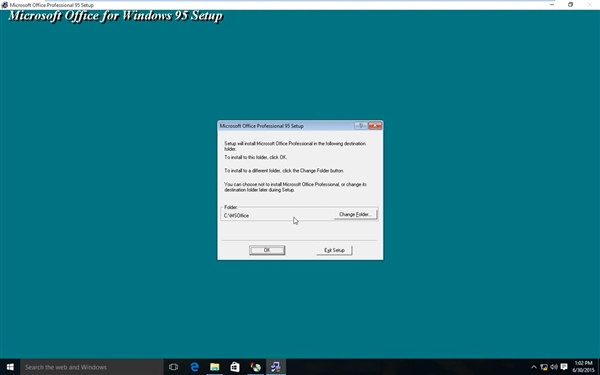Click the volume speaker tray icon
Screen dimensions: 600x375
[x=554, y=367]
